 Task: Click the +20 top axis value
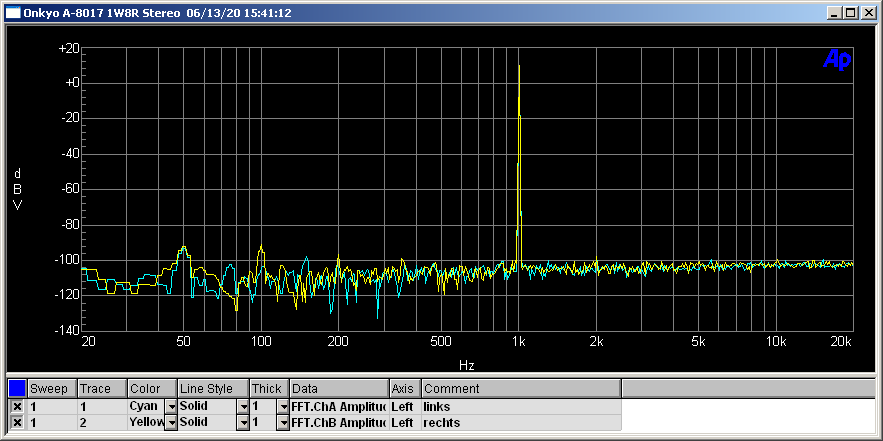click(69, 48)
